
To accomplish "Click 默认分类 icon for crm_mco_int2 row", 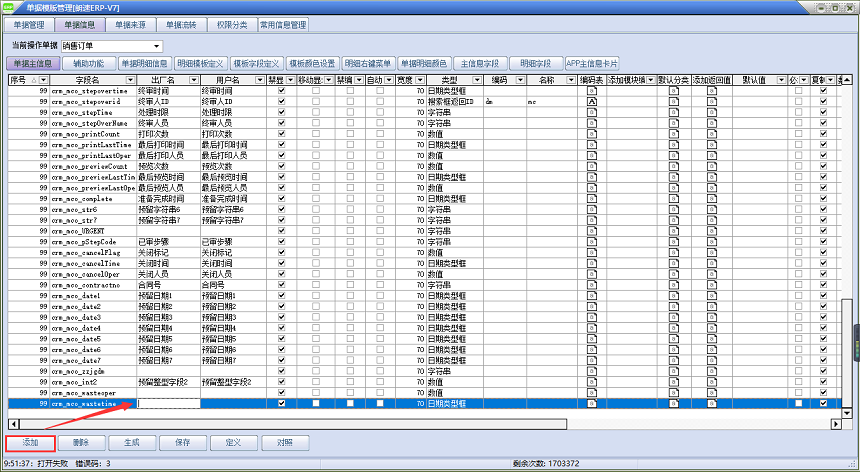I will [x=674, y=382].
